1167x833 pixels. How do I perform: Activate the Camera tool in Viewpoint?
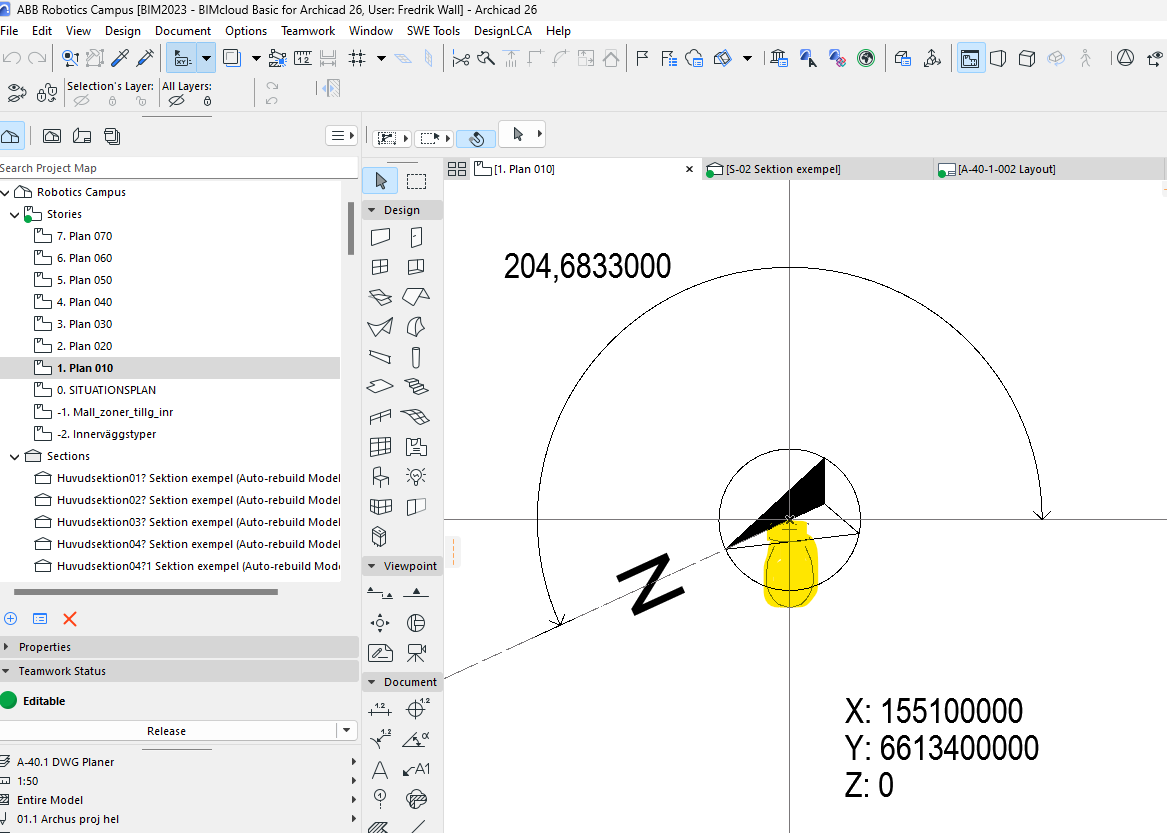point(417,653)
